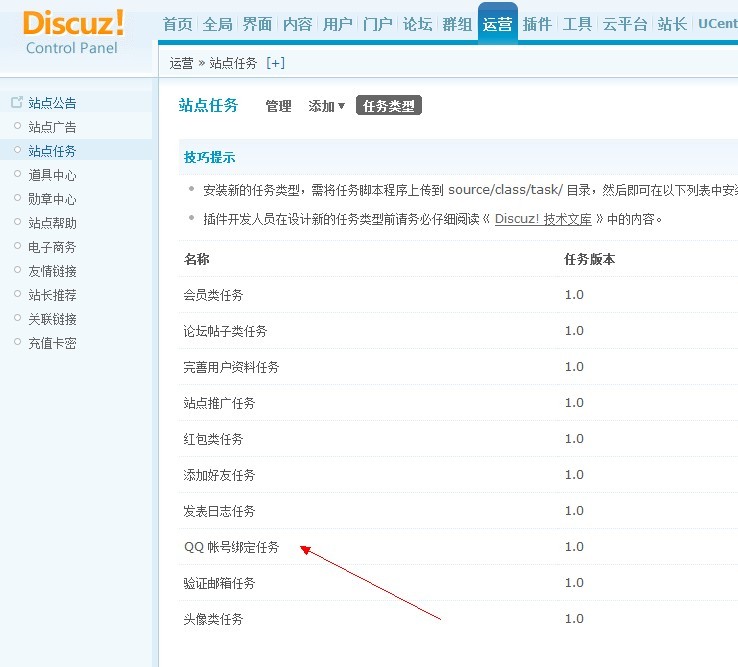Viewport: 738px width, 667px height.
Task: Open 充值卡密 in the sidebar
Action: 52,343
